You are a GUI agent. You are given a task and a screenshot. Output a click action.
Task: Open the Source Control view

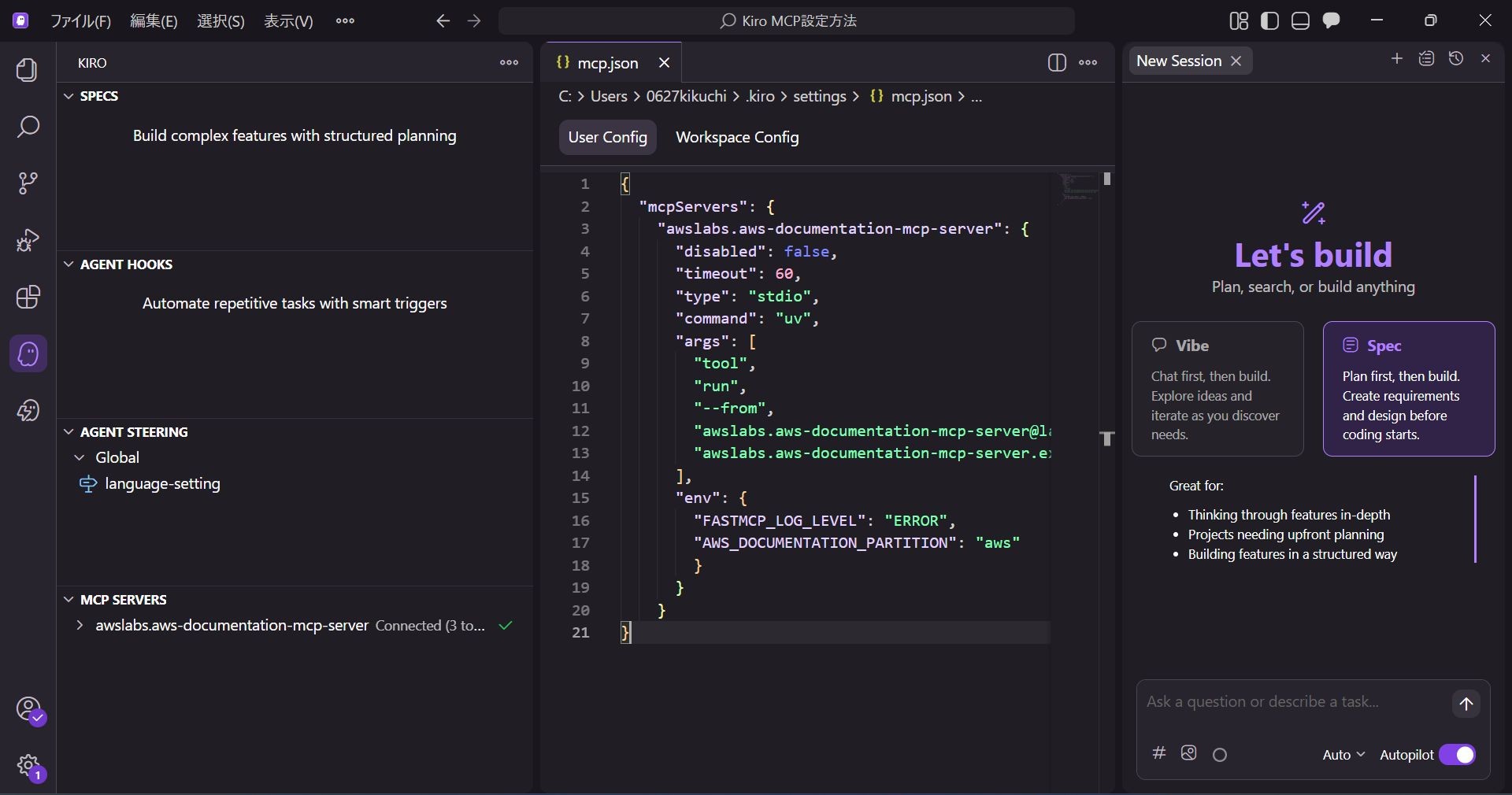(x=28, y=183)
